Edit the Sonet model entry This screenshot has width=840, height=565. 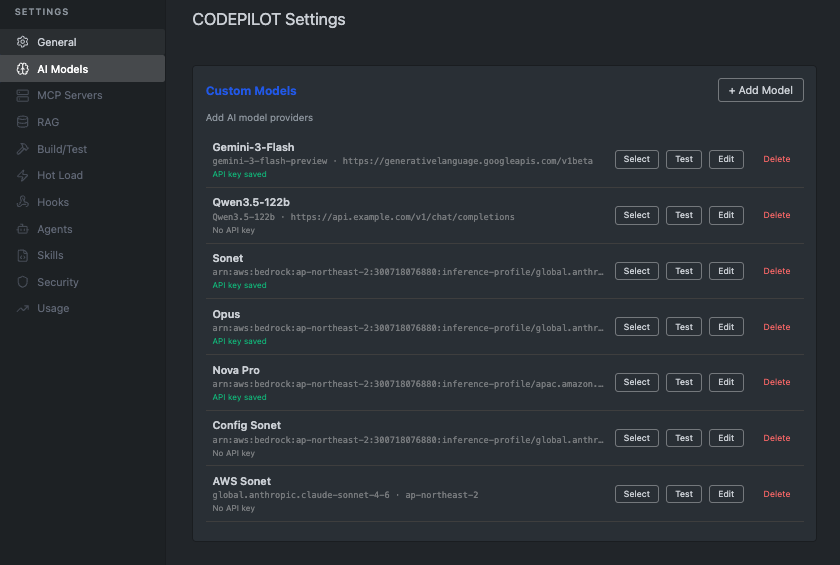[x=726, y=271]
